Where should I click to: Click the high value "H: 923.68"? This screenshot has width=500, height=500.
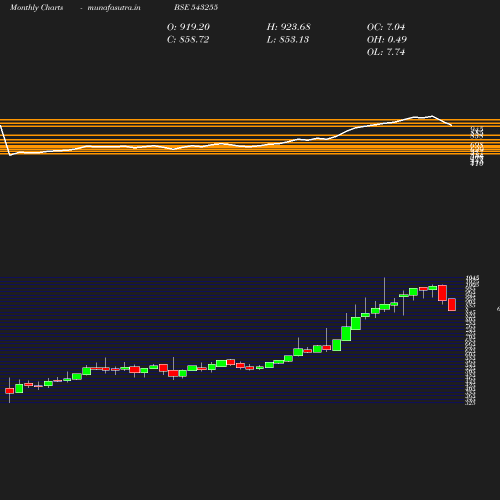click(x=288, y=27)
